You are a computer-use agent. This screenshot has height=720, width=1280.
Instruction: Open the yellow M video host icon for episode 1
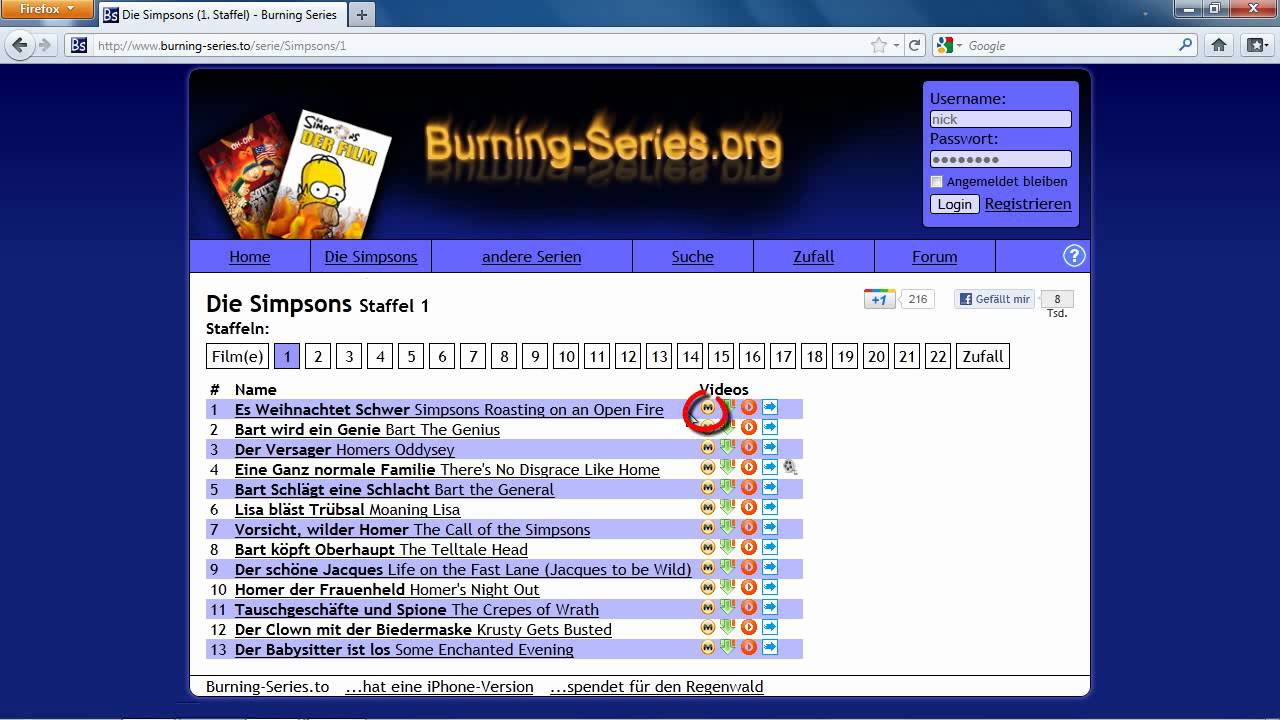coord(708,408)
